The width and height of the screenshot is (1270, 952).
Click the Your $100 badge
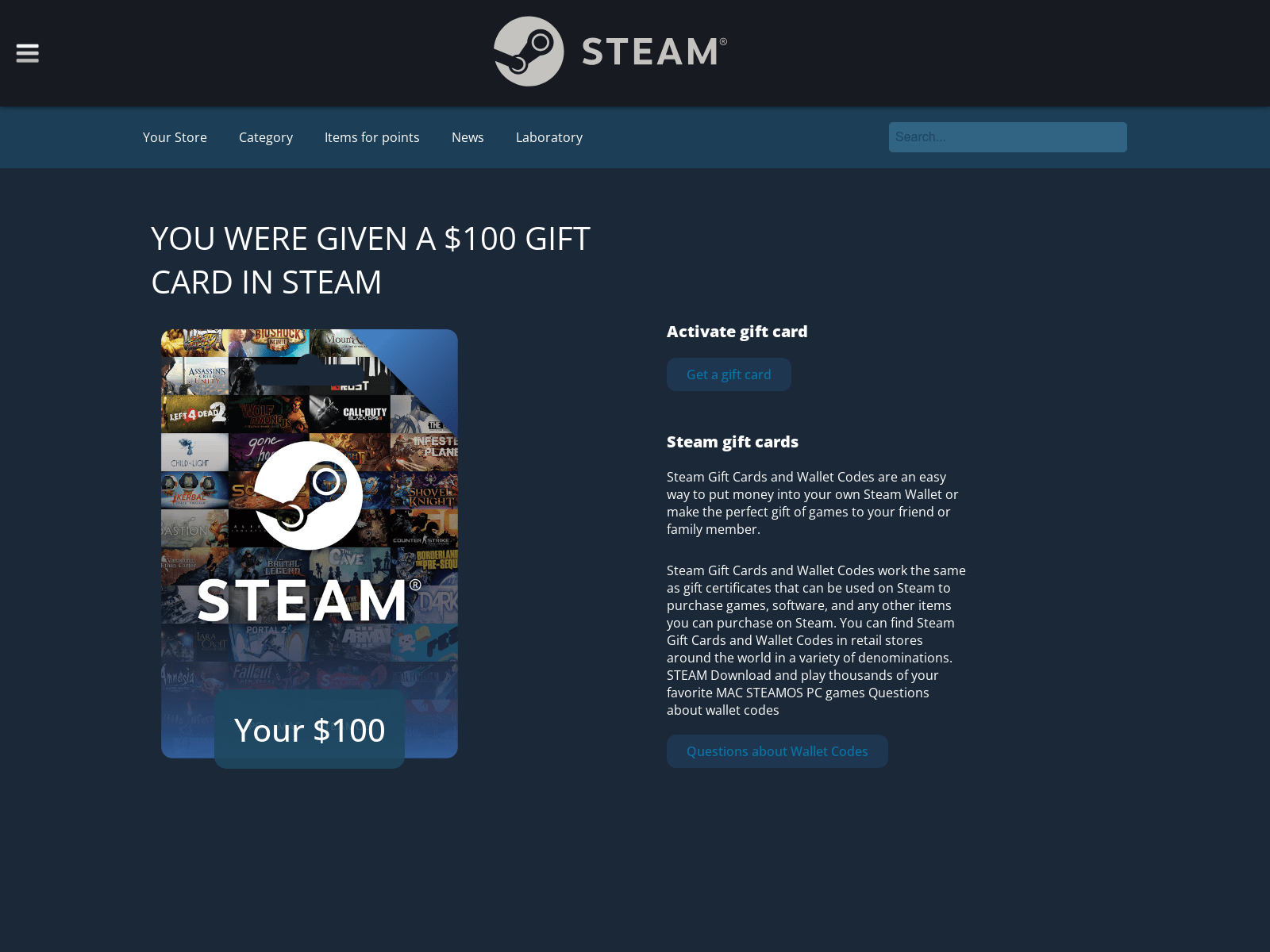coord(310,729)
